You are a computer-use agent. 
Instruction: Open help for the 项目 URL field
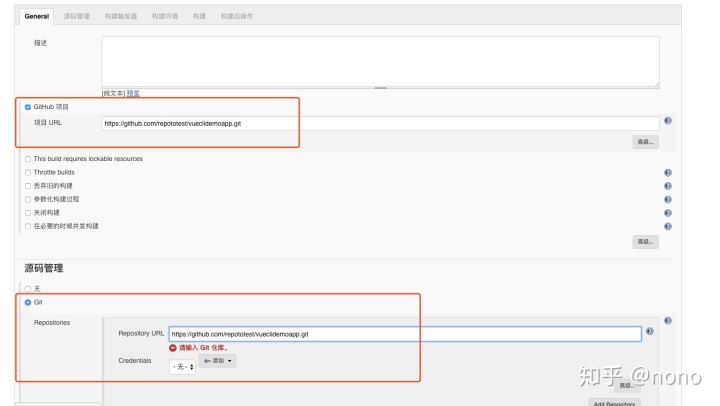pyautogui.click(x=668, y=121)
